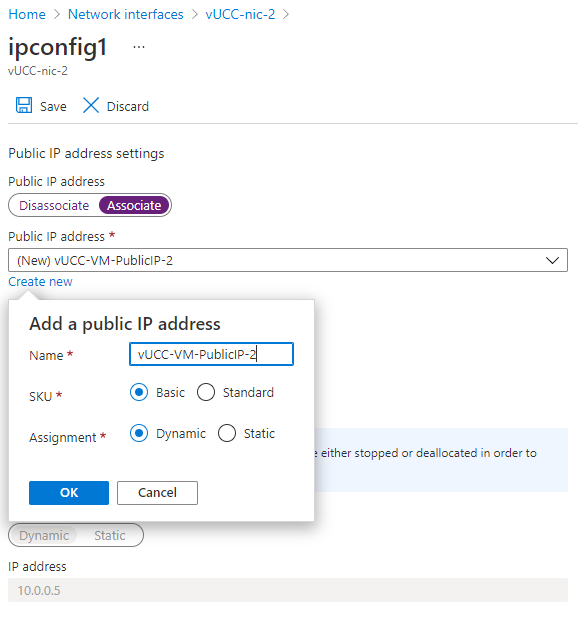The image size is (578, 617).
Task: Expand the Public IP address dropdown
Action: 288,260
